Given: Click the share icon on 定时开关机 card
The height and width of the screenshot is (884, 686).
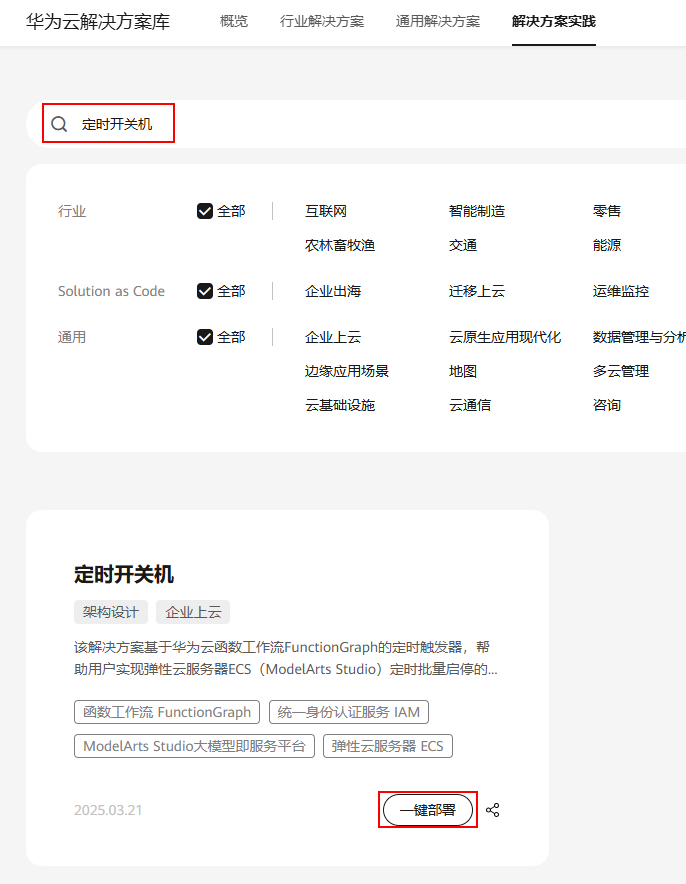Looking at the screenshot, I should [x=492, y=810].
